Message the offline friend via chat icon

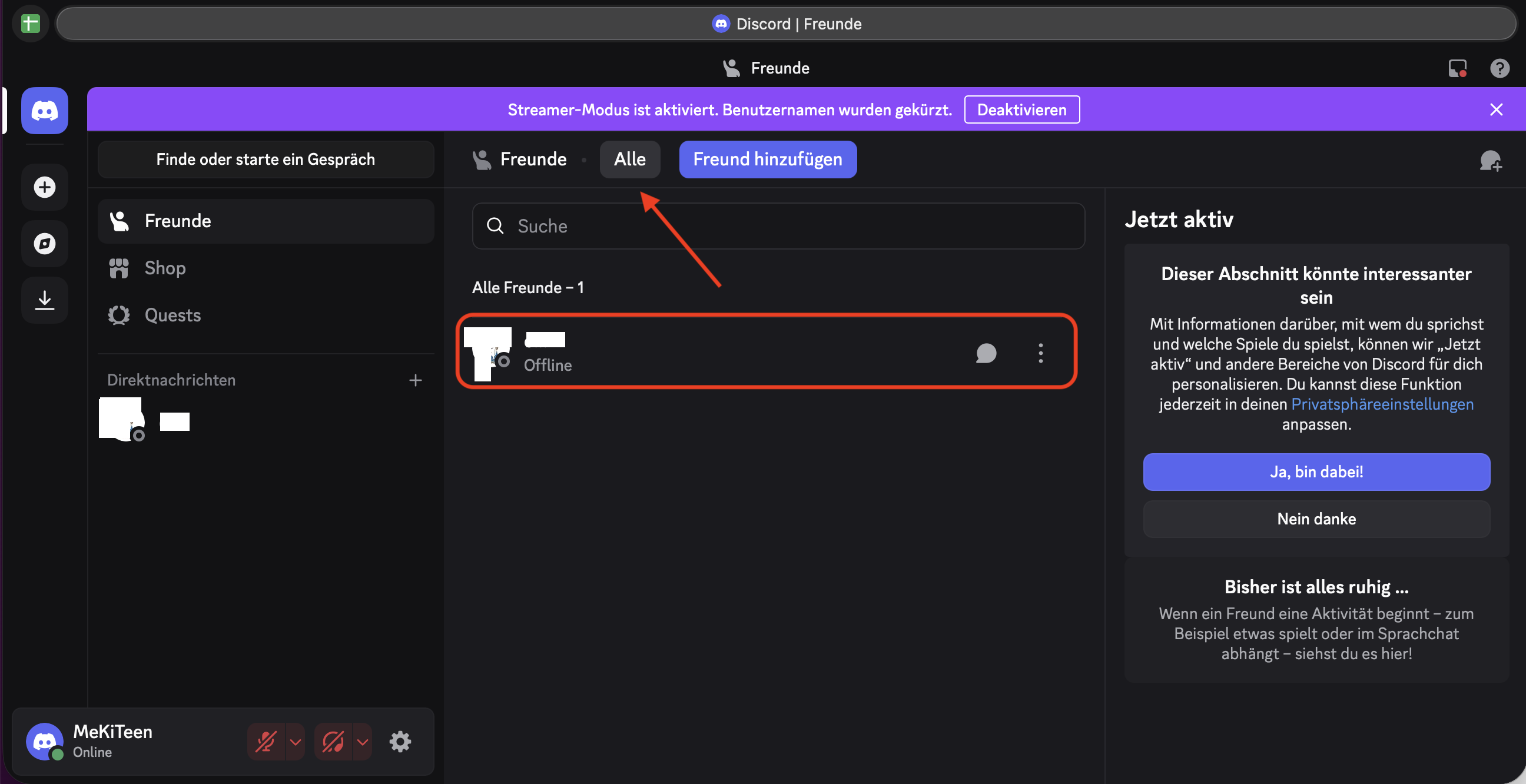coord(986,354)
